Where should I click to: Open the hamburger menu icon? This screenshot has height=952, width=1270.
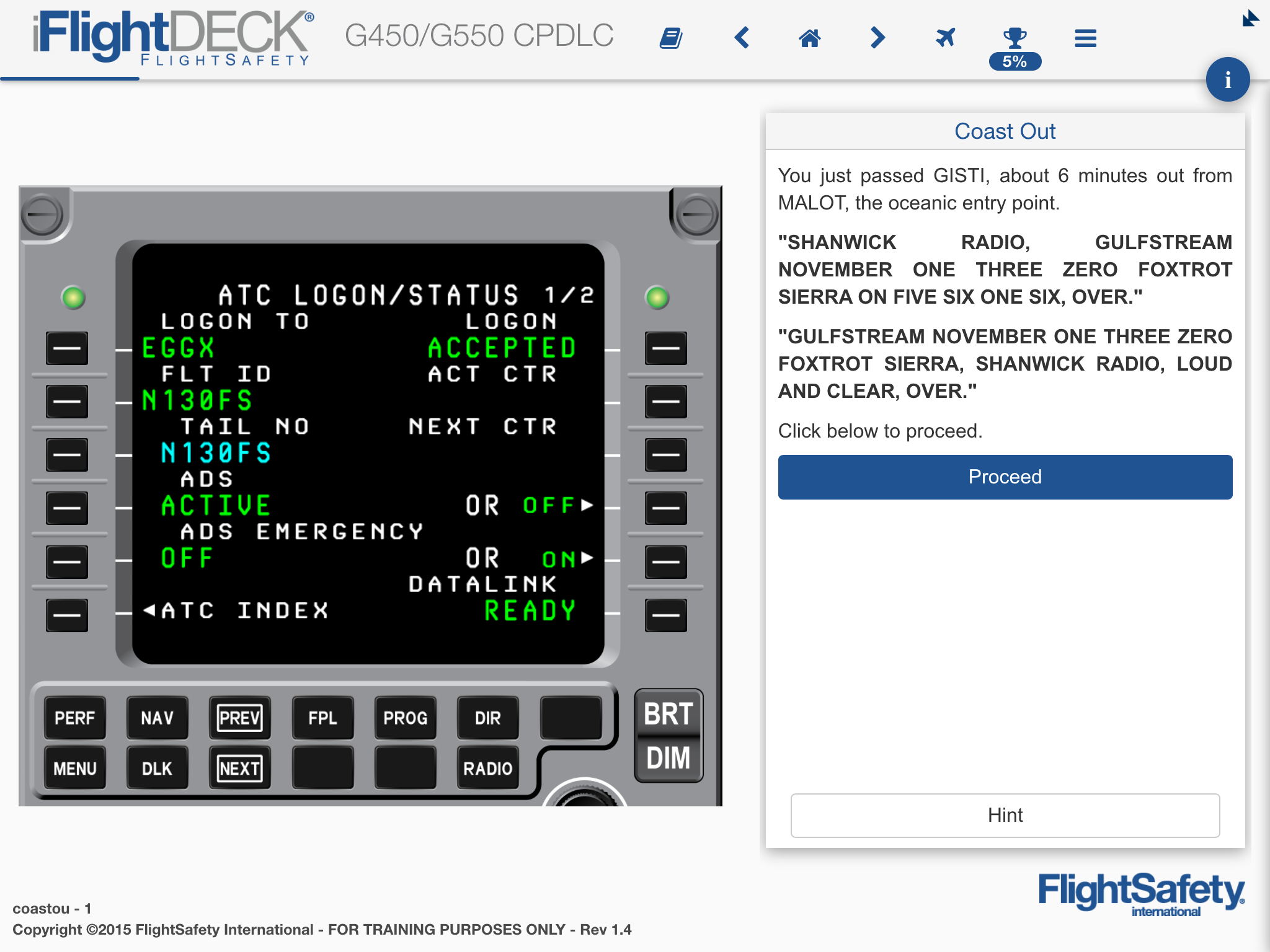pos(1085,38)
